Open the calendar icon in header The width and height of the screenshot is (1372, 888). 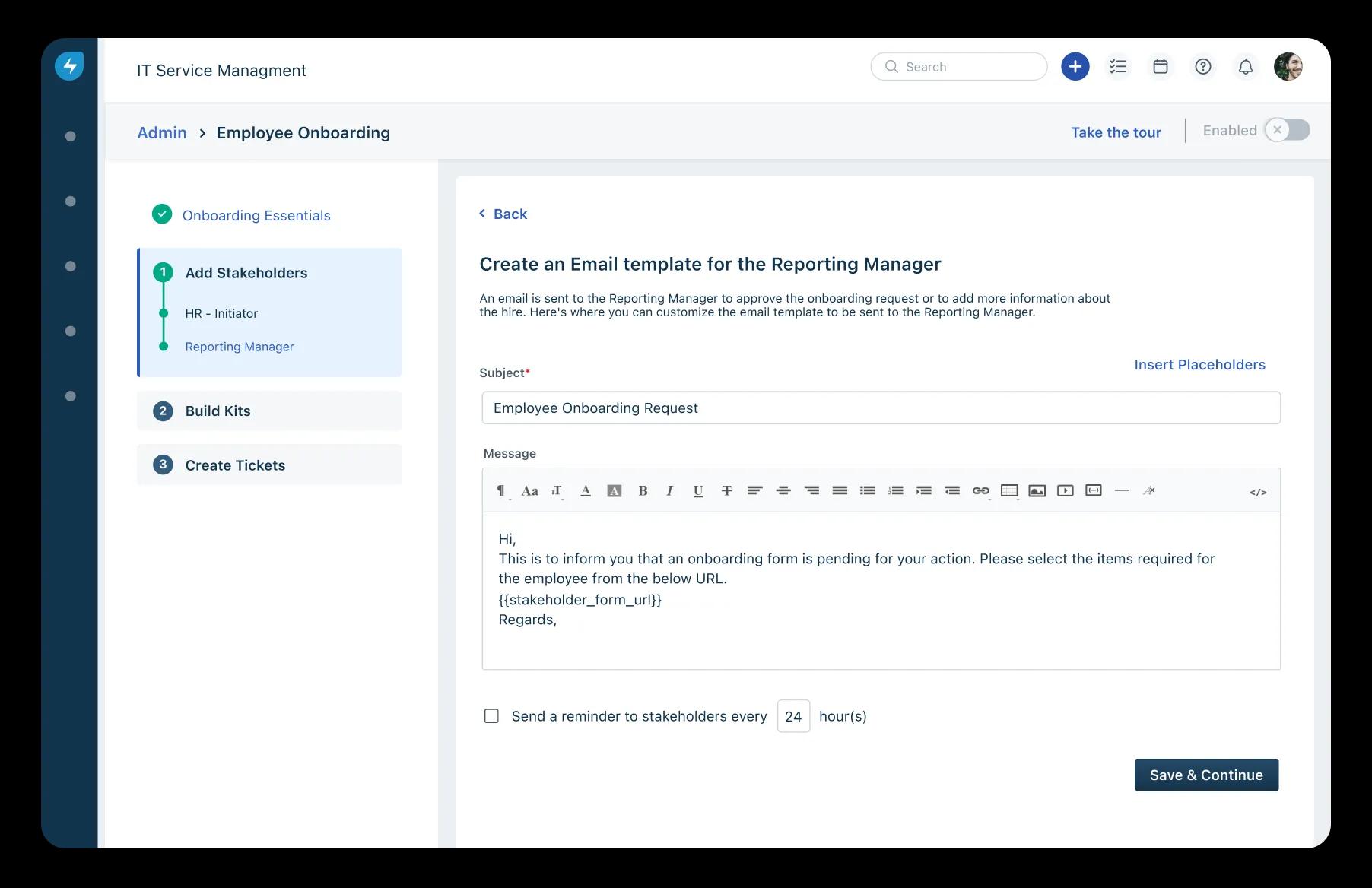click(x=1161, y=67)
